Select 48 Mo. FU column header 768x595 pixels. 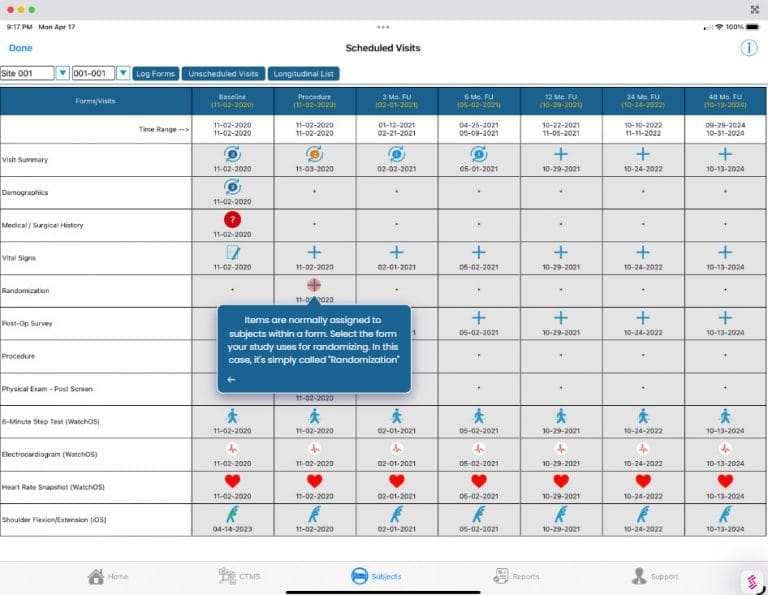[x=725, y=101]
